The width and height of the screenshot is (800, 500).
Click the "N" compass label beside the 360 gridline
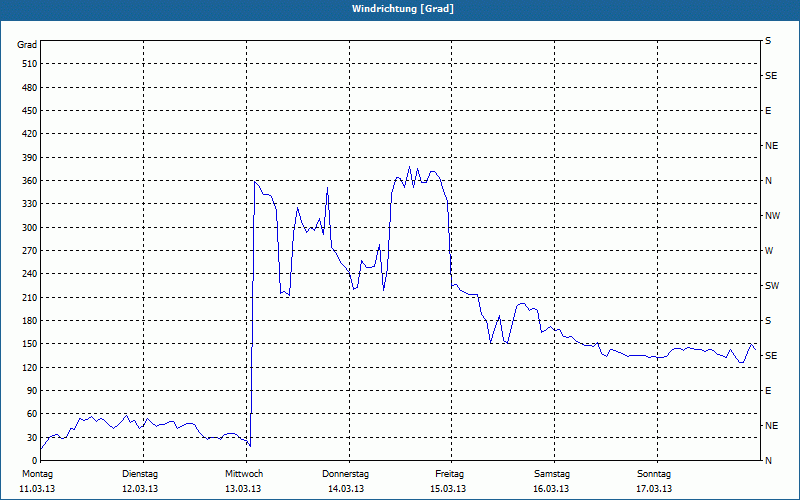pos(769,181)
